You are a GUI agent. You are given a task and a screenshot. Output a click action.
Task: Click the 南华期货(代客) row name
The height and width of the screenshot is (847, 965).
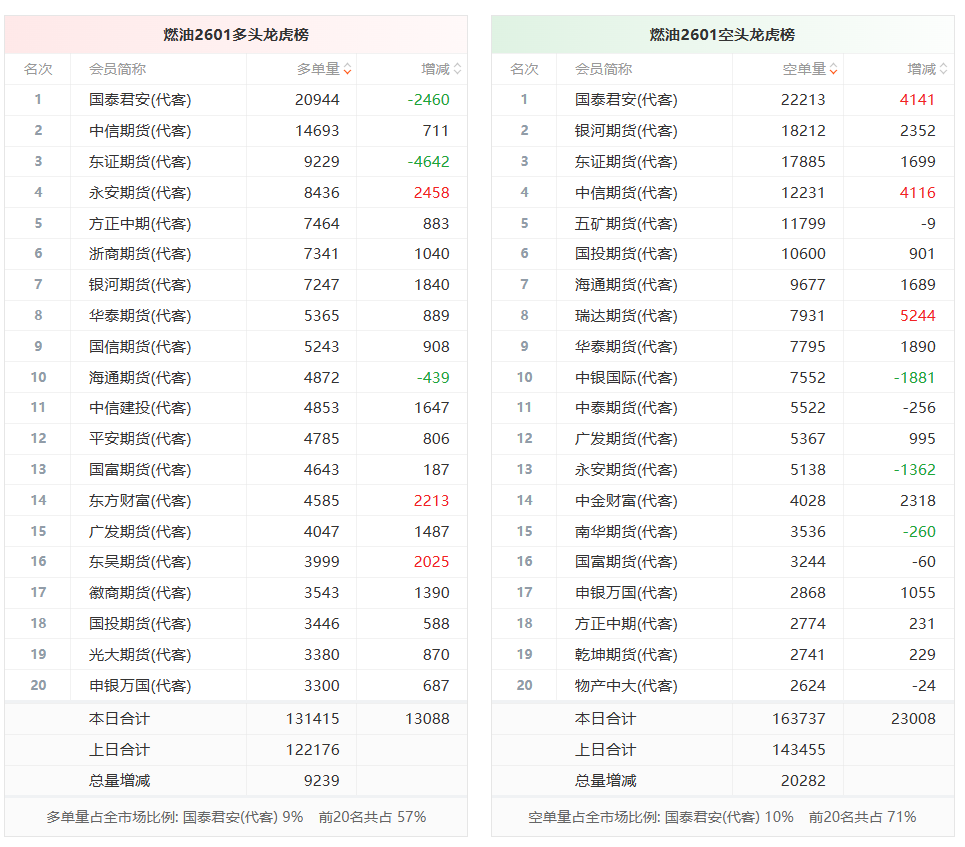click(x=626, y=531)
